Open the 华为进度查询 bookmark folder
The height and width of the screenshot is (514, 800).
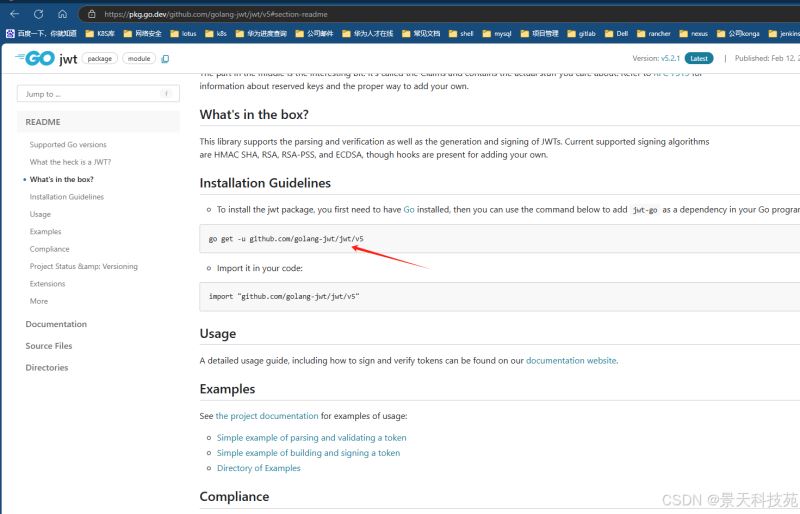point(261,34)
